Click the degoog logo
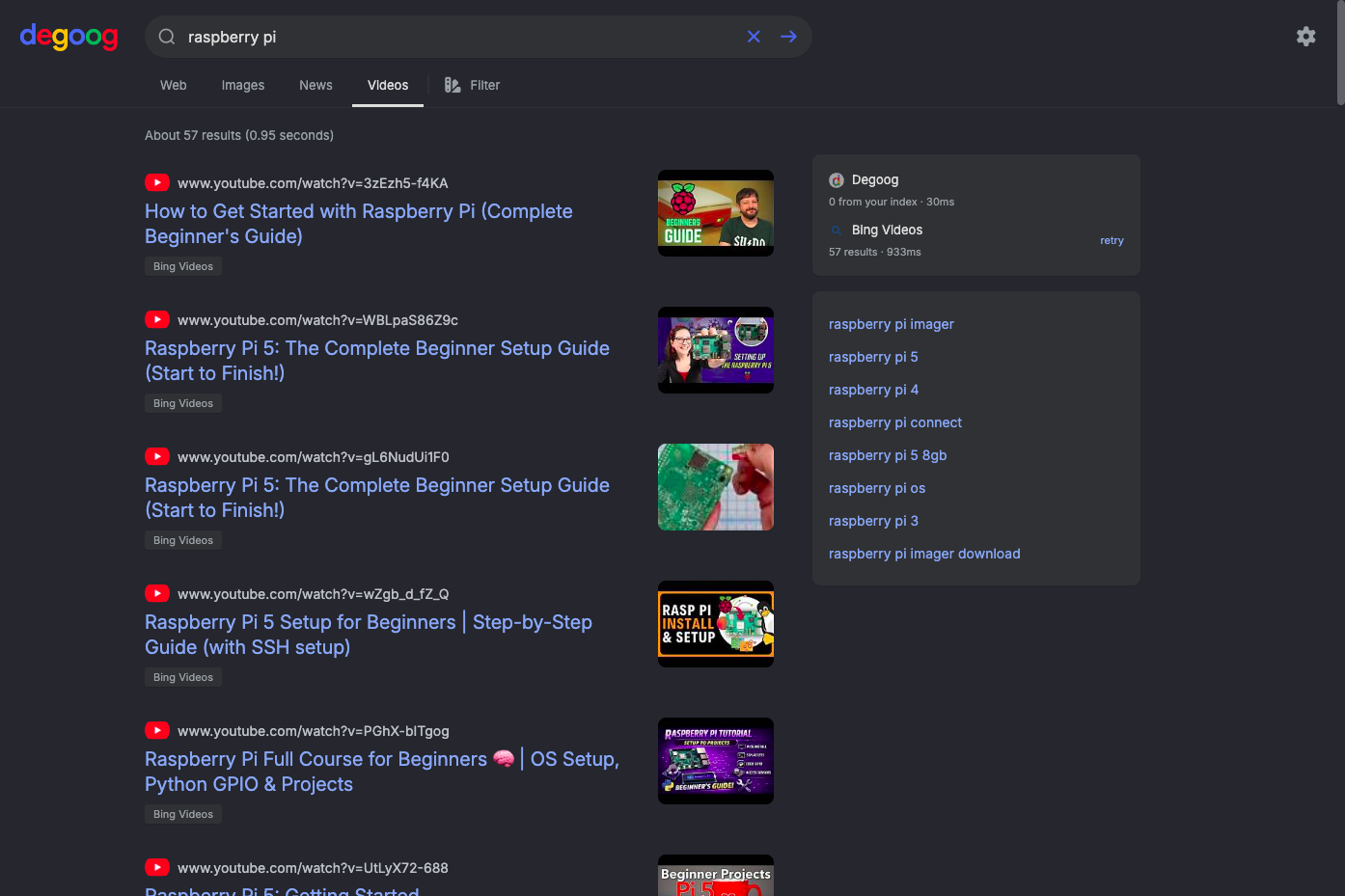Screen dimensions: 1345x896 tap(69, 37)
